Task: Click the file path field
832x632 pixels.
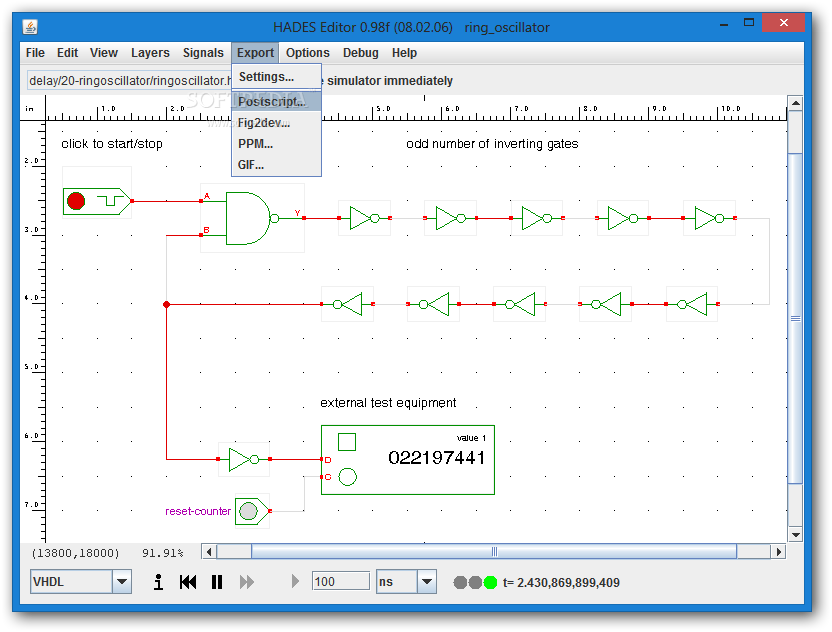Action: 129,81
